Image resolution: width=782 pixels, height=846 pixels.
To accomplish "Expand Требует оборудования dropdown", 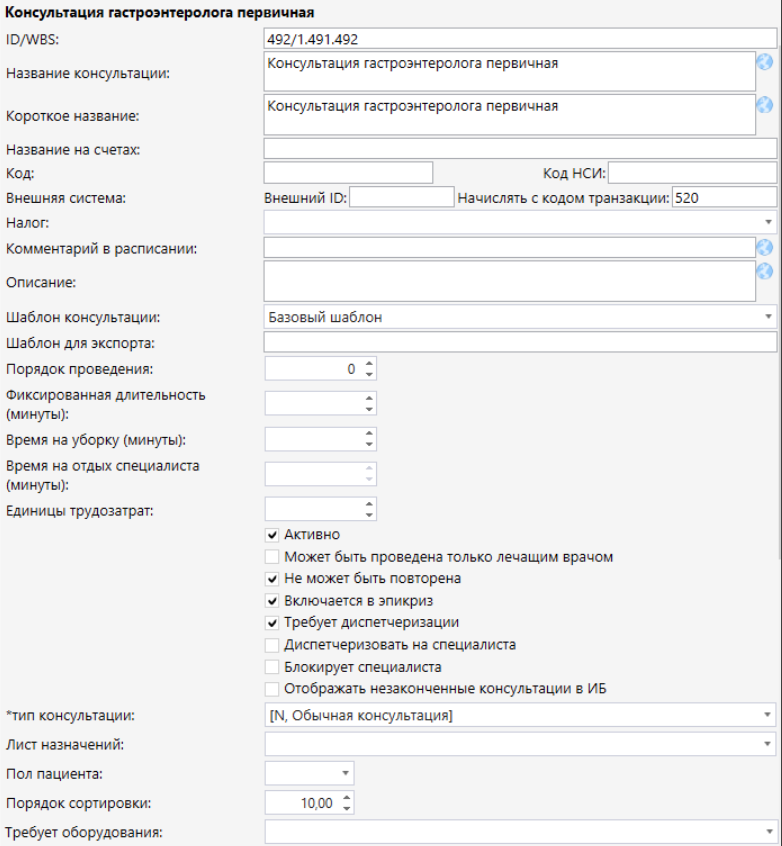I will [x=768, y=831].
